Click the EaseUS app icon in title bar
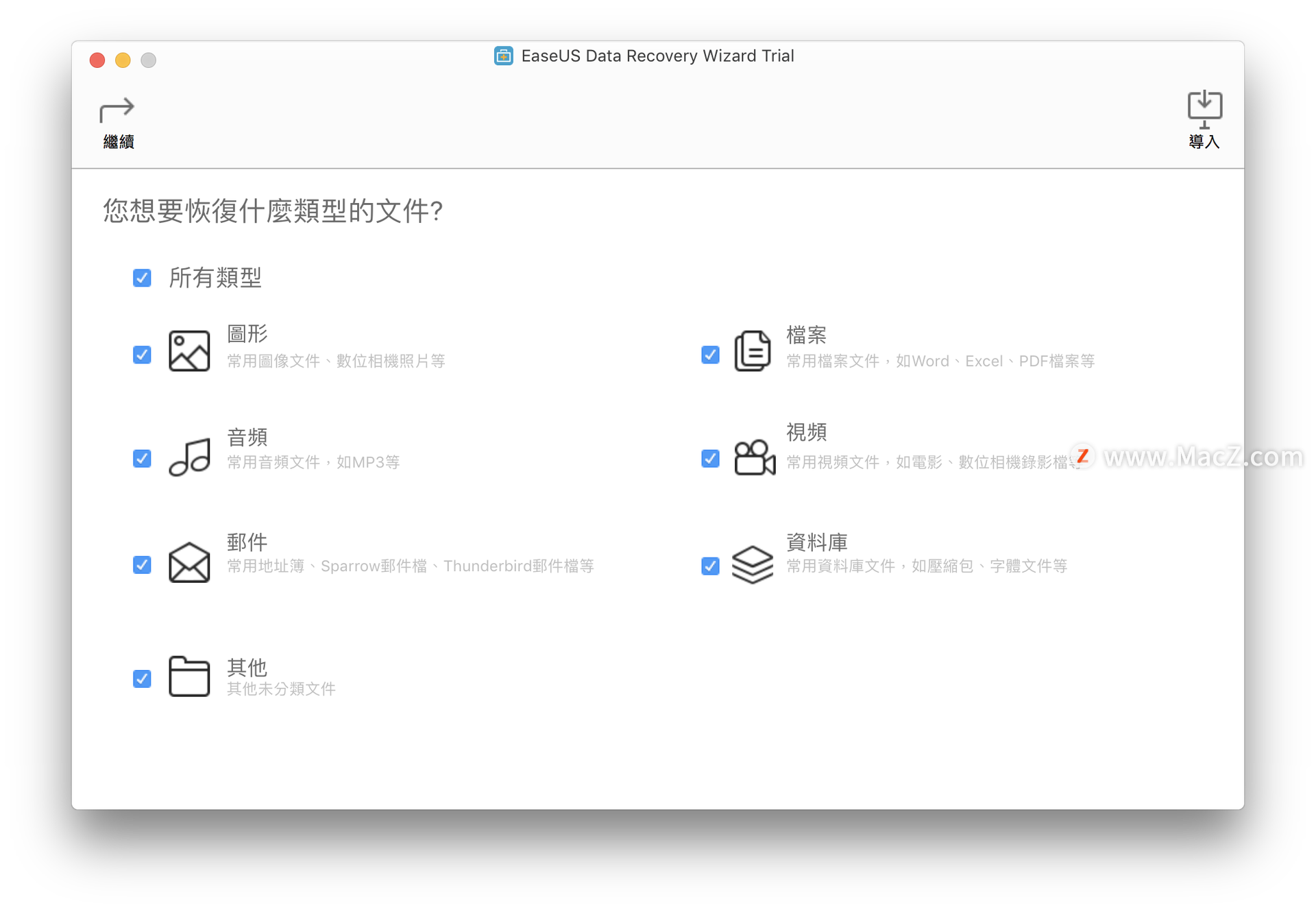Image resolution: width=1316 pixels, height=912 pixels. point(504,56)
